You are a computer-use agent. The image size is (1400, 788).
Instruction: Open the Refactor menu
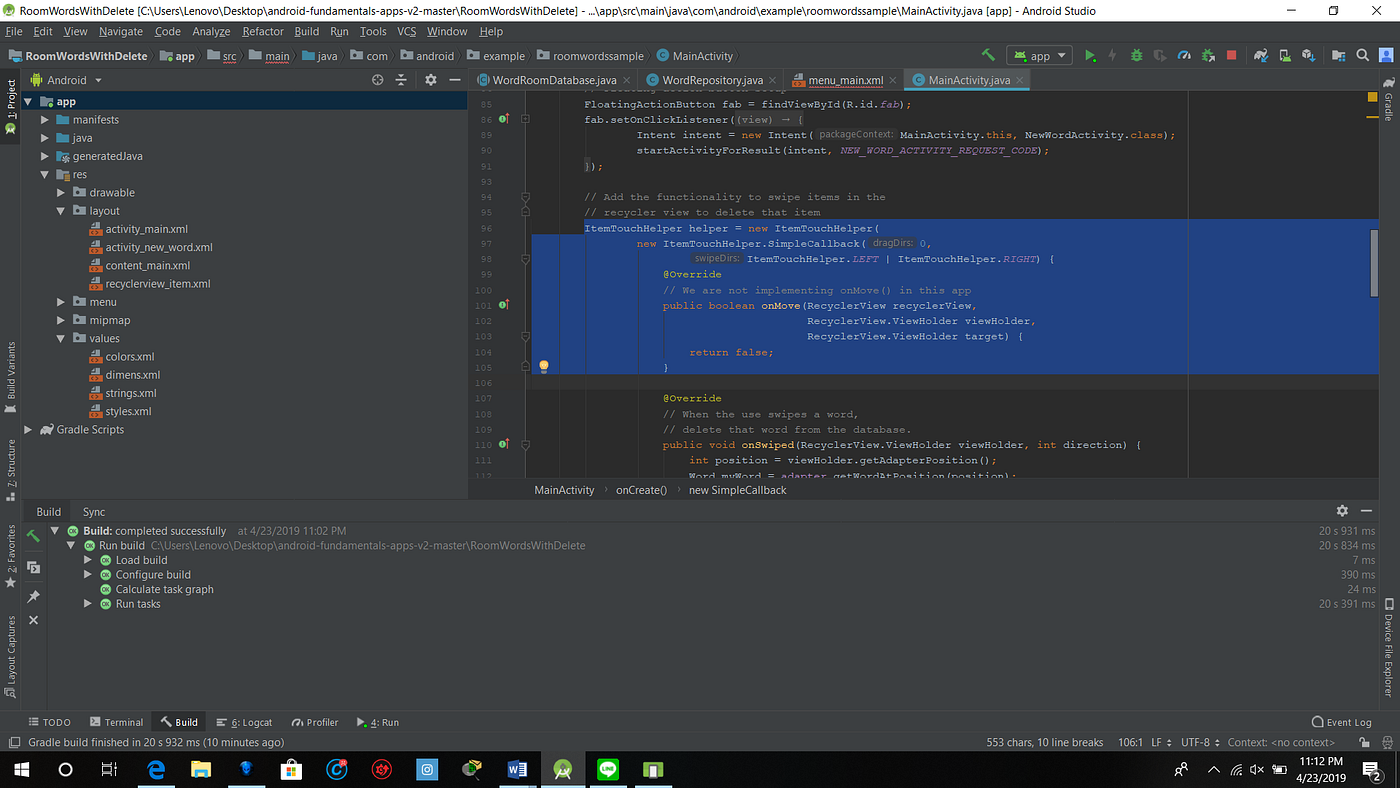(263, 31)
